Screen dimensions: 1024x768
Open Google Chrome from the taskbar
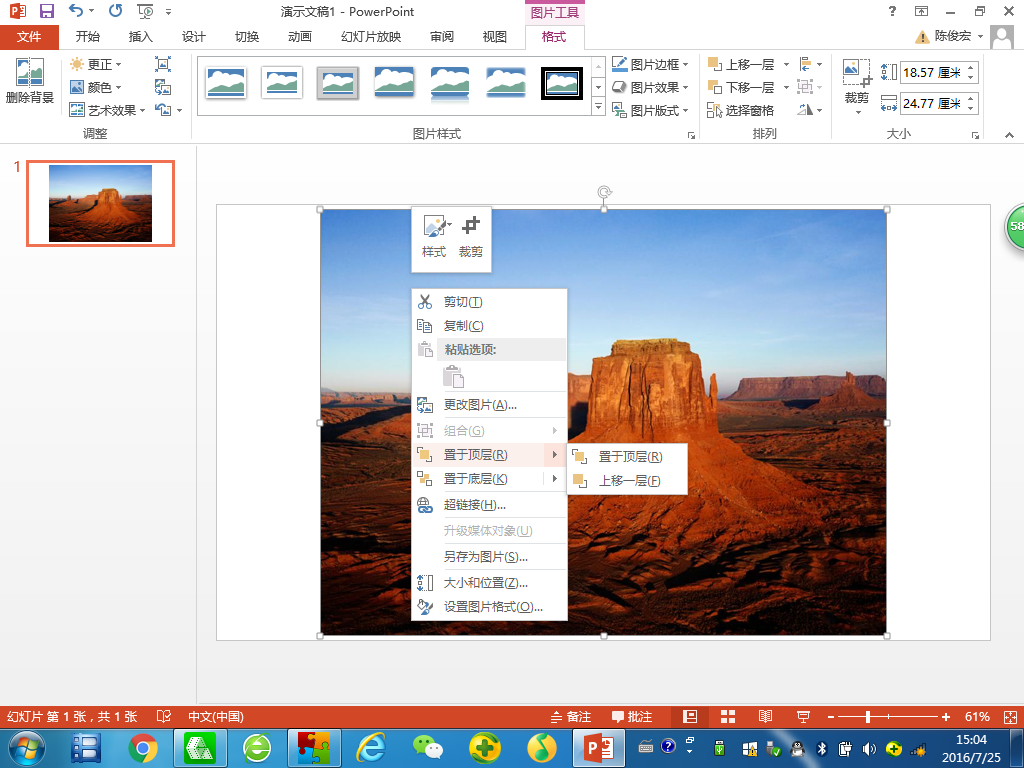click(x=143, y=748)
